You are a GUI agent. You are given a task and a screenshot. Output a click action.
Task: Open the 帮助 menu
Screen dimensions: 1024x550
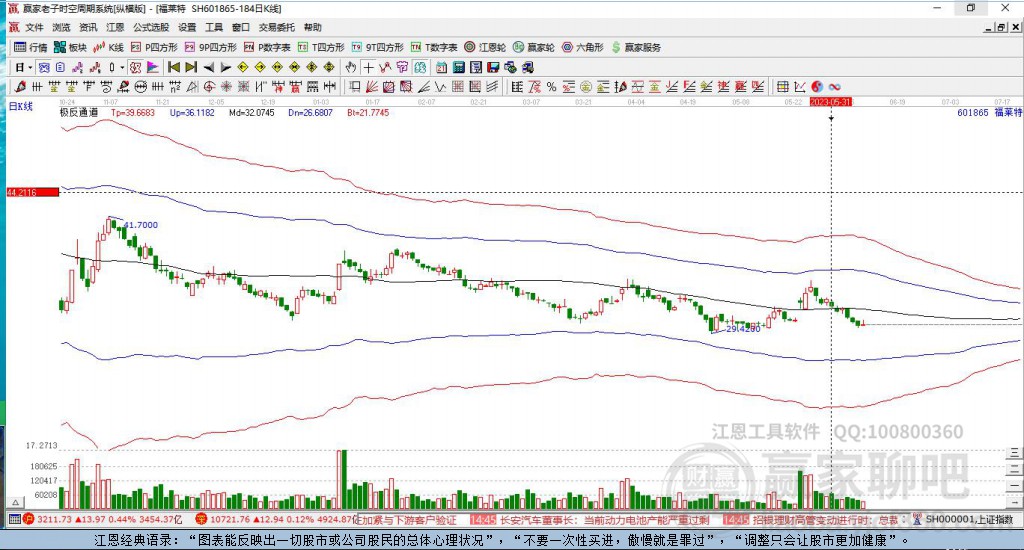313,27
